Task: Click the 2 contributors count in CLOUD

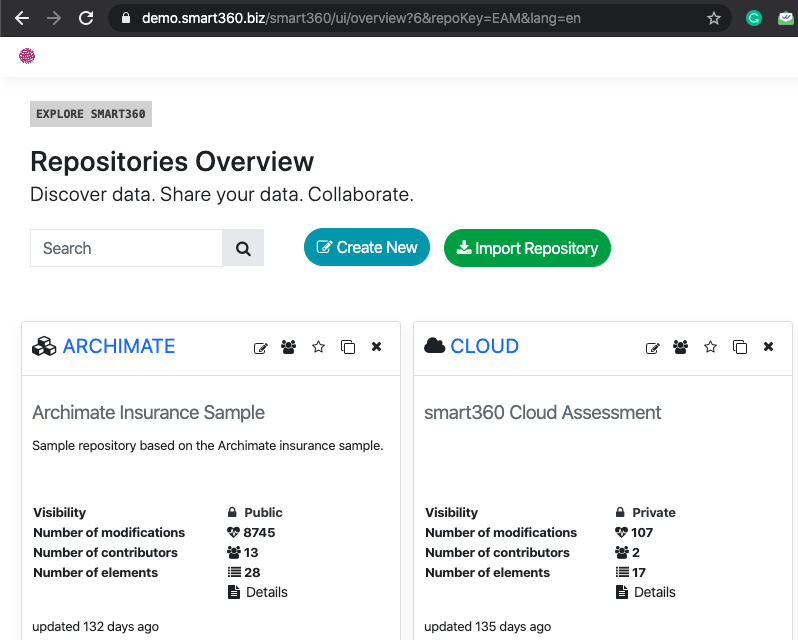Action: pyautogui.click(x=636, y=552)
